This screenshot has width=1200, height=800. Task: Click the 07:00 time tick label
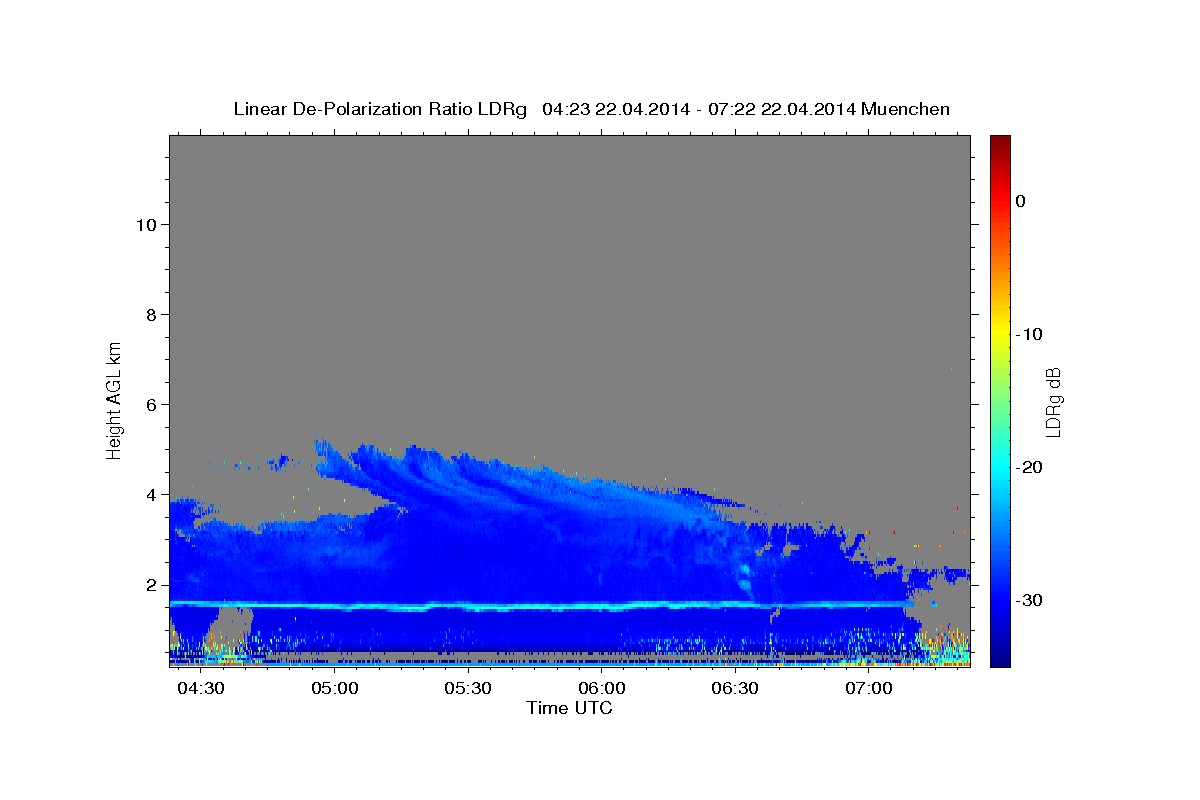869,690
